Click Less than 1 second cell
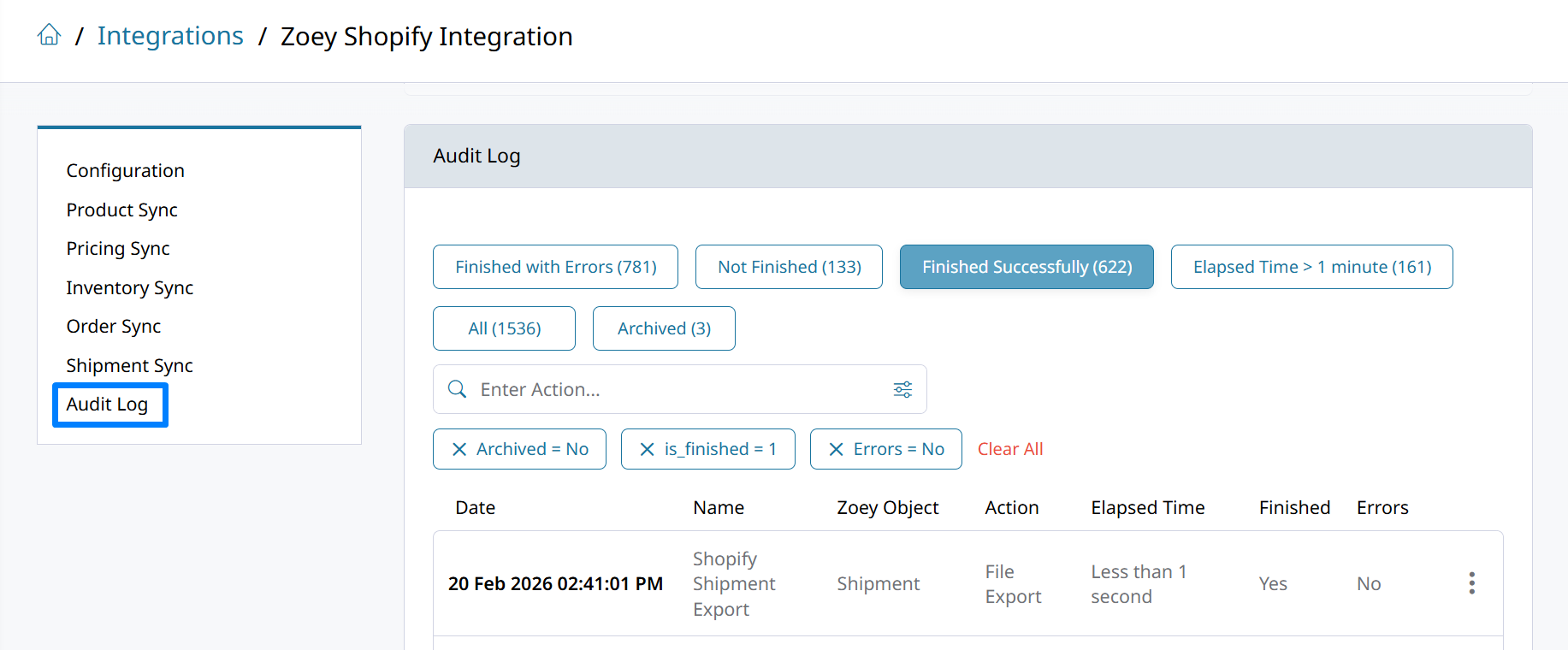Image resolution: width=1568 pixels, height=650 pixels. click(x=1139, y=583)
